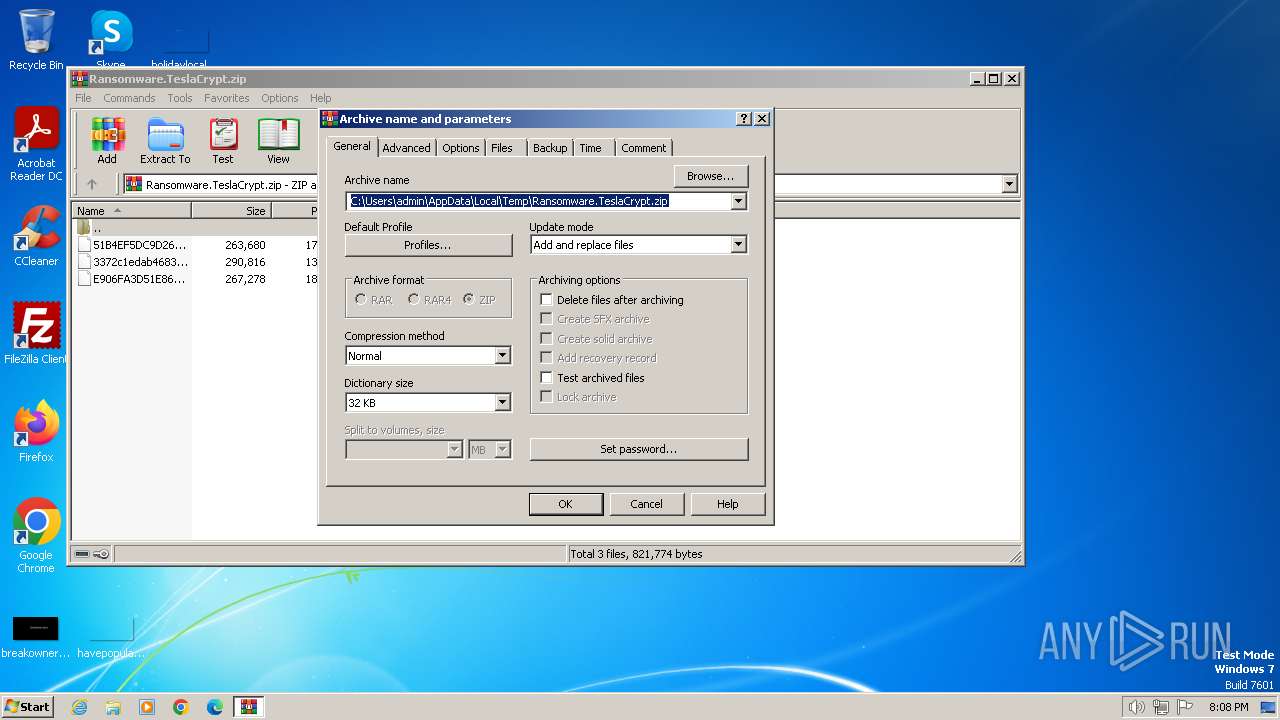The width and height of the screenshot is (1280, 720).
Task: Confirm dialog with OK button
Action: [565, 504]
